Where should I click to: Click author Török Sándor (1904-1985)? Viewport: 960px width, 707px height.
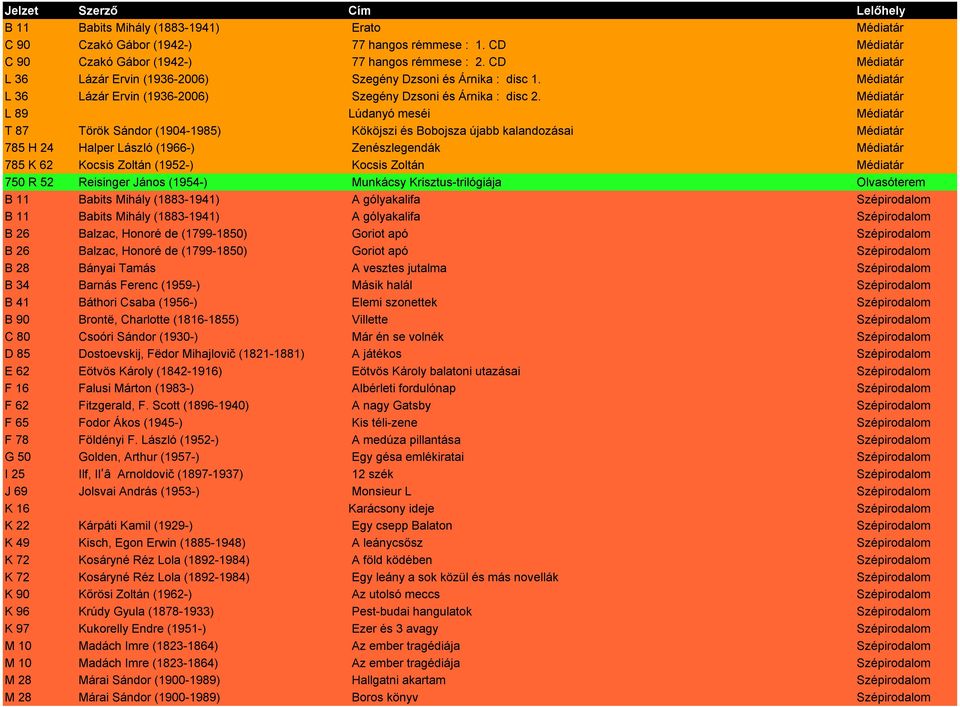coord(149,130)
